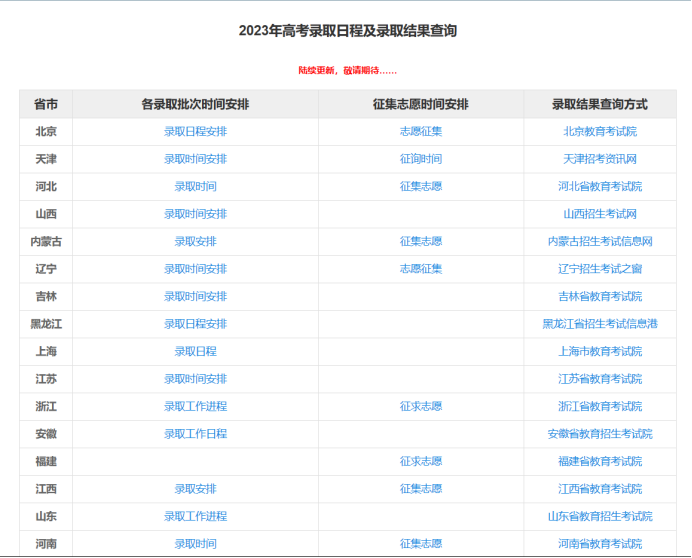Visit 天津招考资讯网 link
Screen dimensions: 692x558
coord(600,159)
